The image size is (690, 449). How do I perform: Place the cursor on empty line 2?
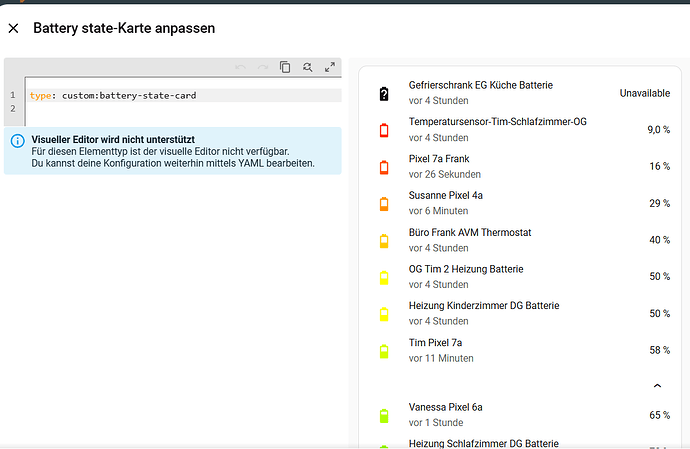click(184, 109)
